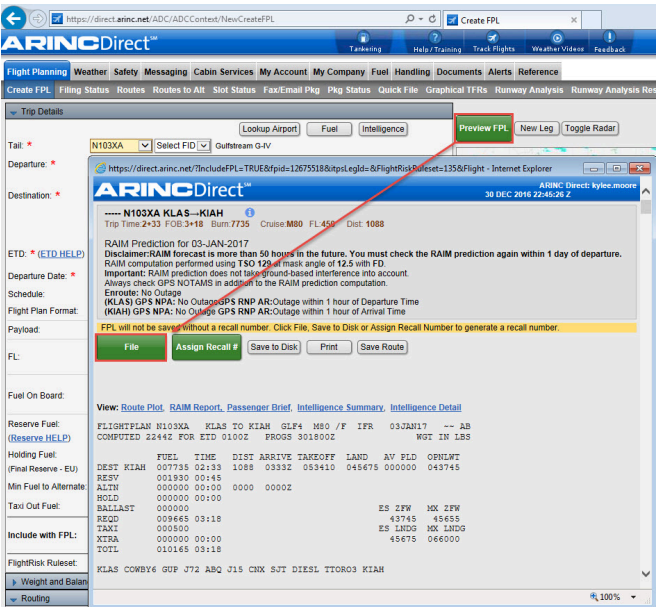Open Quick File submenu item
657x607 pixels.
(x=398, y=90)
